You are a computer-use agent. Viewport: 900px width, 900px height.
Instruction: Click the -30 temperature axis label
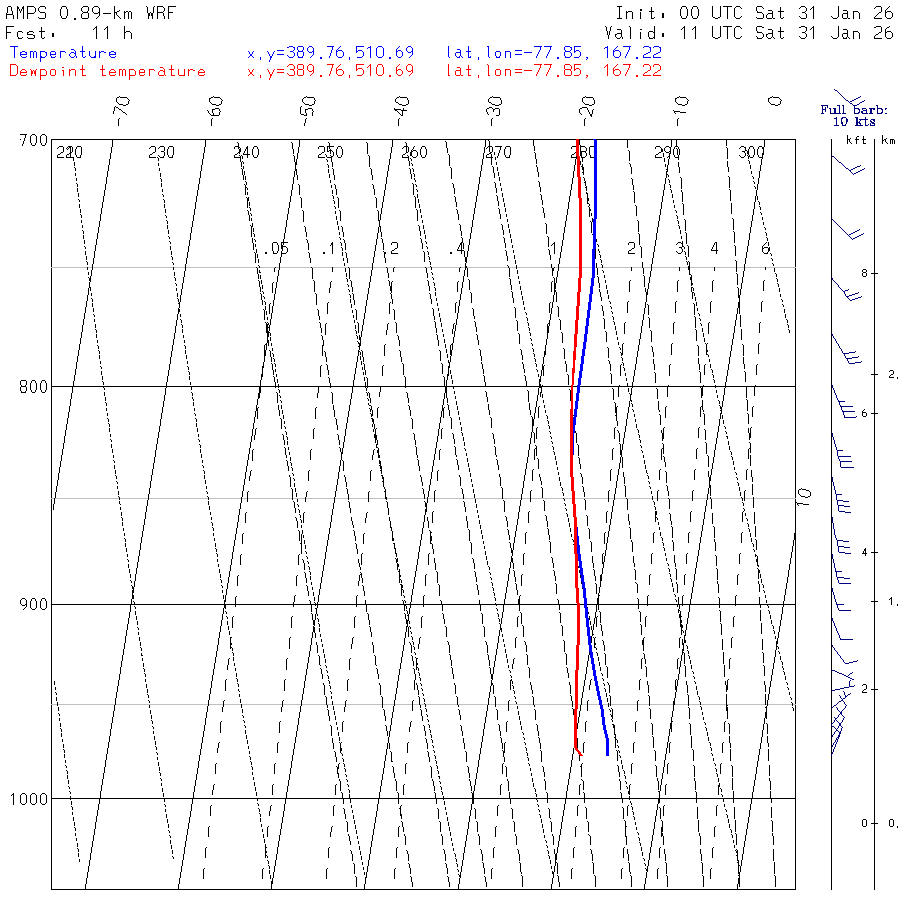pos(494,111)
